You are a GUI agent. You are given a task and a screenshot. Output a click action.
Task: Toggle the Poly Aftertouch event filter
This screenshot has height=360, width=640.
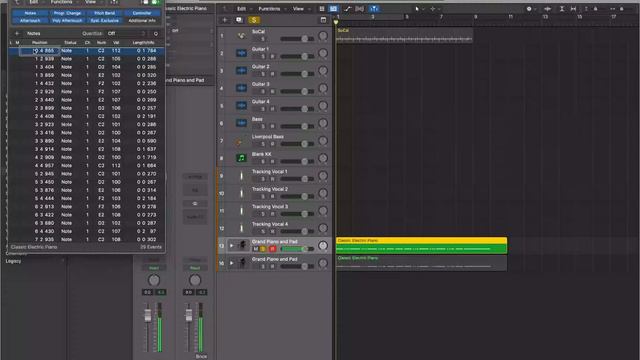click(67, 20)
